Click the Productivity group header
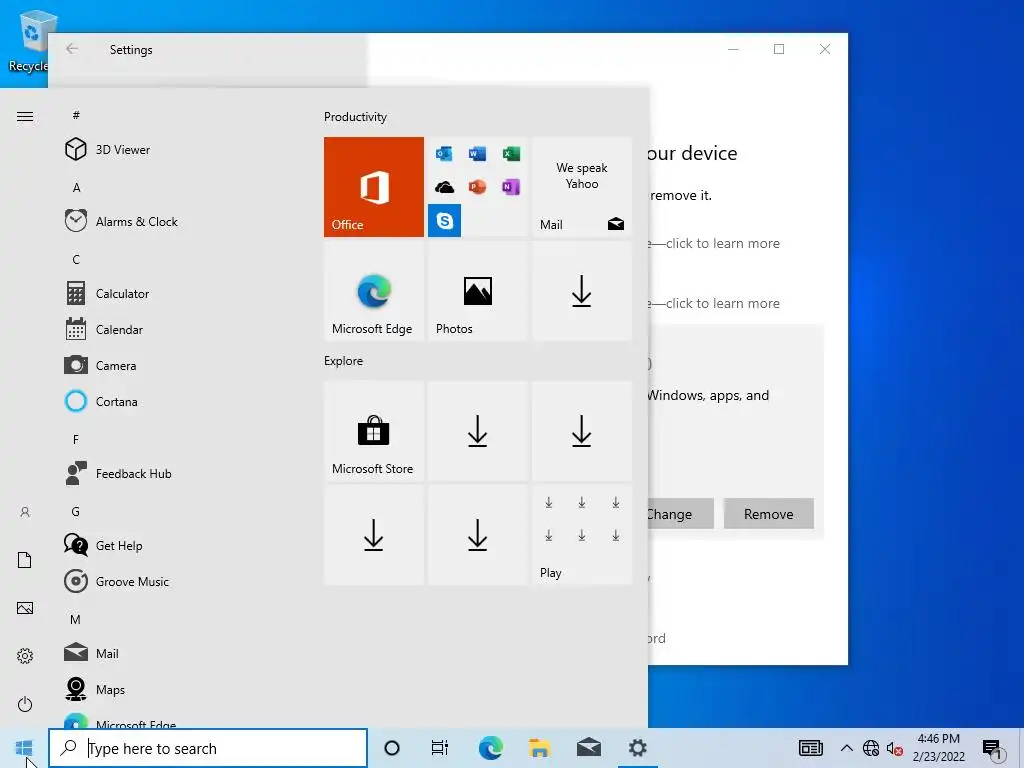 355,117
